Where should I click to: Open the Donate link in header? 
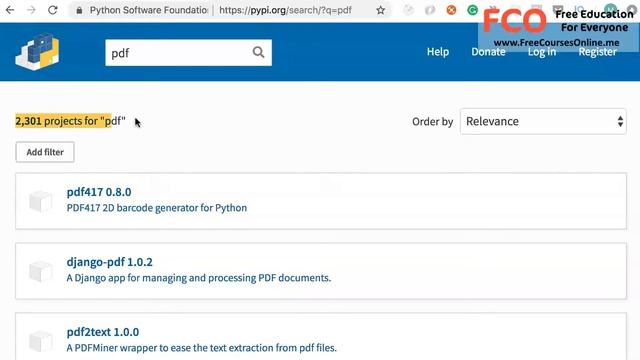488,52
